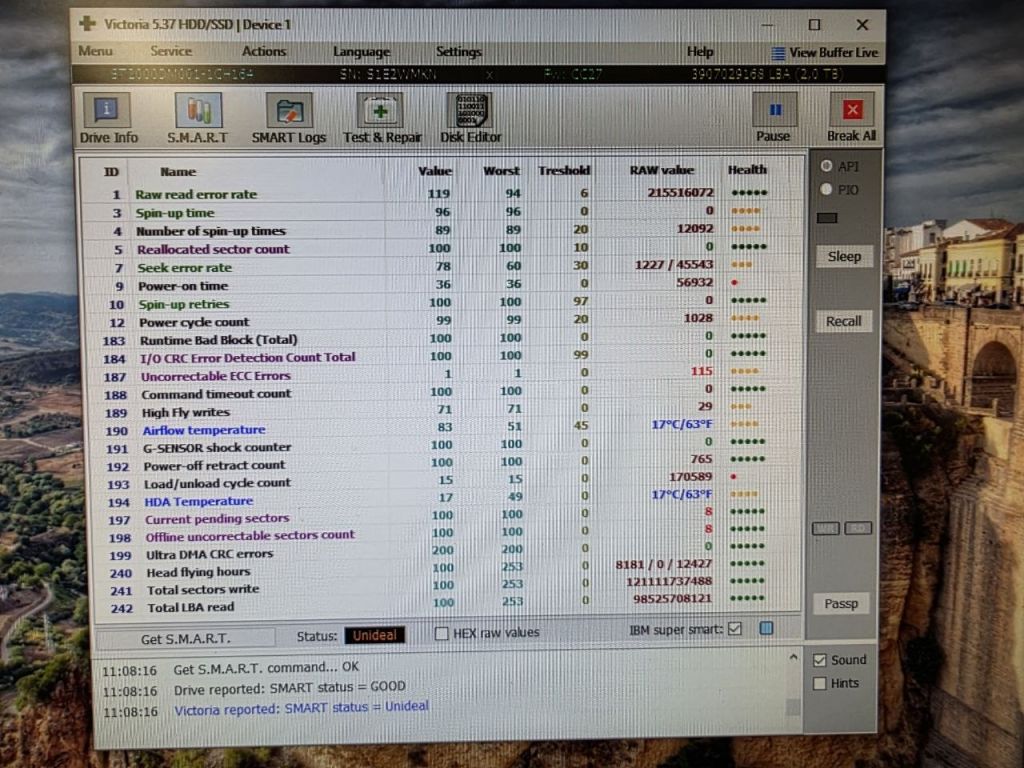Open the Service menu
Image resolution: width=1024 pixels, height=768 pixels.
point(171,51)
